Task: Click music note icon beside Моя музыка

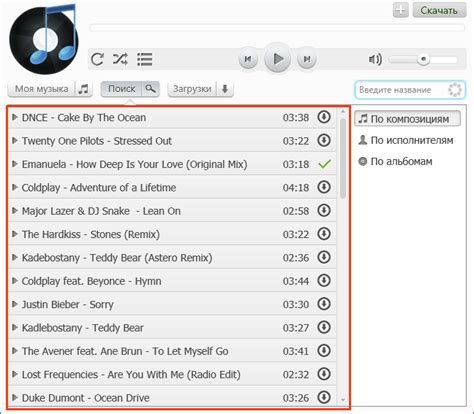Action: [x=84, y=89]
